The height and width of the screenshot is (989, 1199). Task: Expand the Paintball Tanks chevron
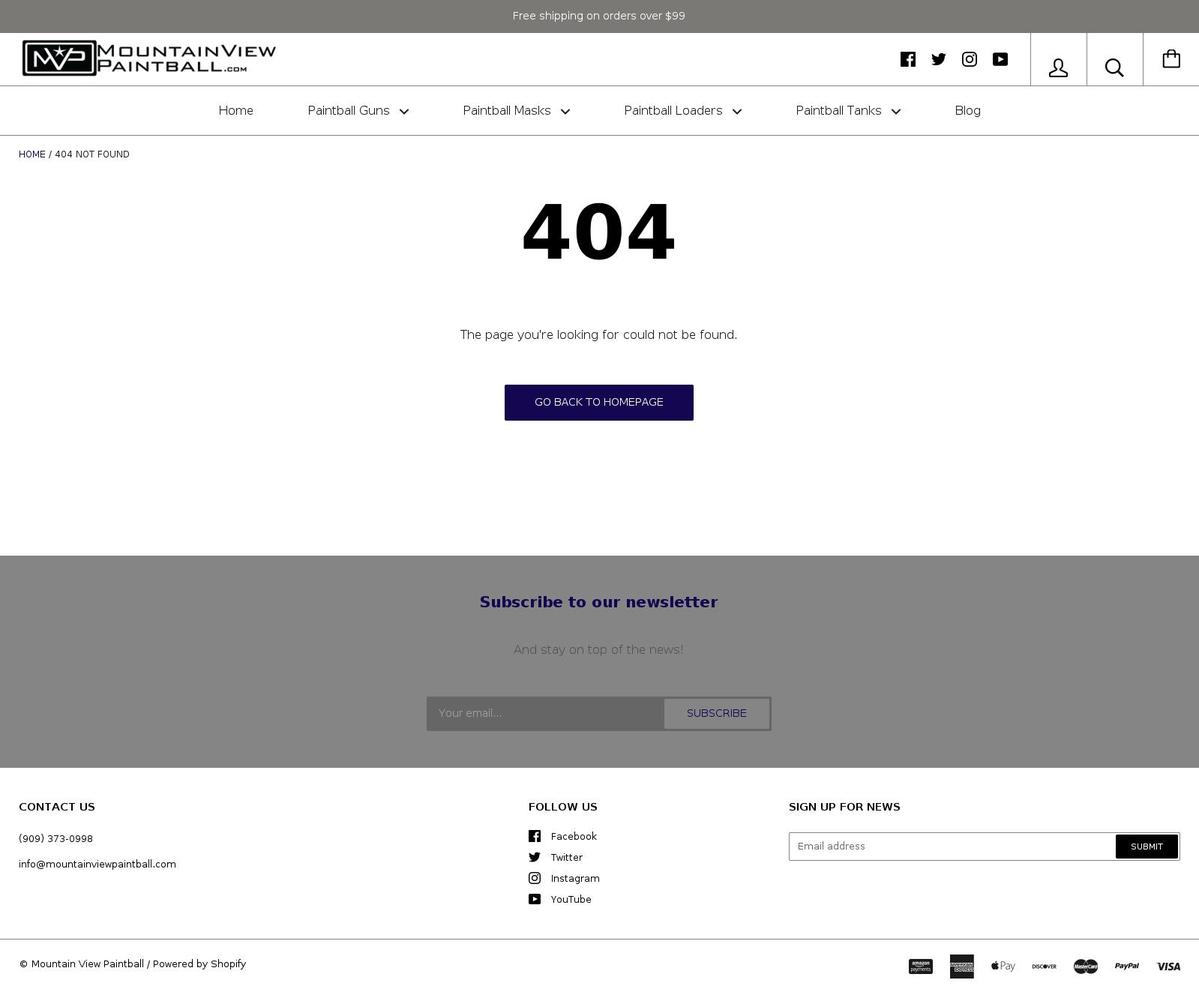click(896, 112)
